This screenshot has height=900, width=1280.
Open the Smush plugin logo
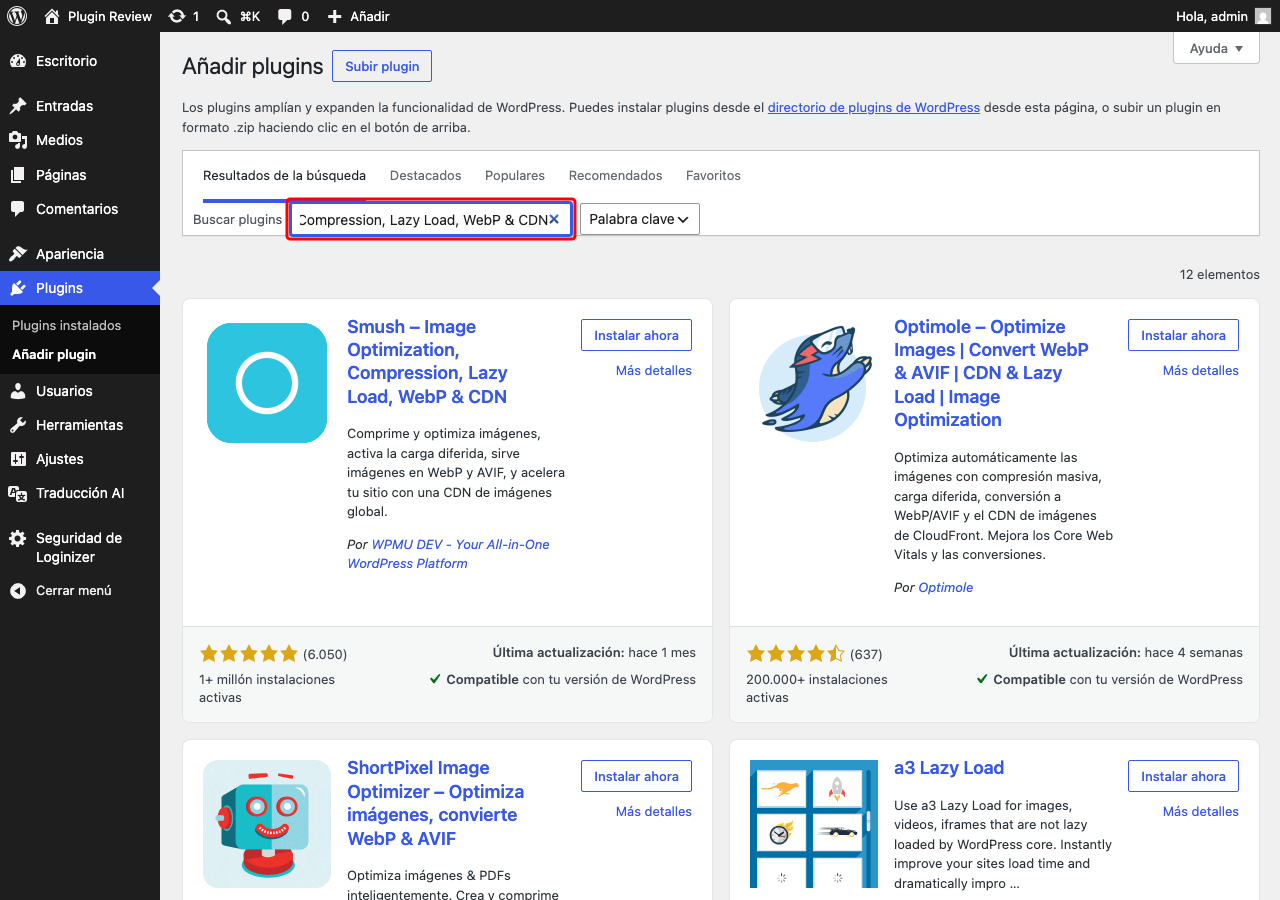267,383
